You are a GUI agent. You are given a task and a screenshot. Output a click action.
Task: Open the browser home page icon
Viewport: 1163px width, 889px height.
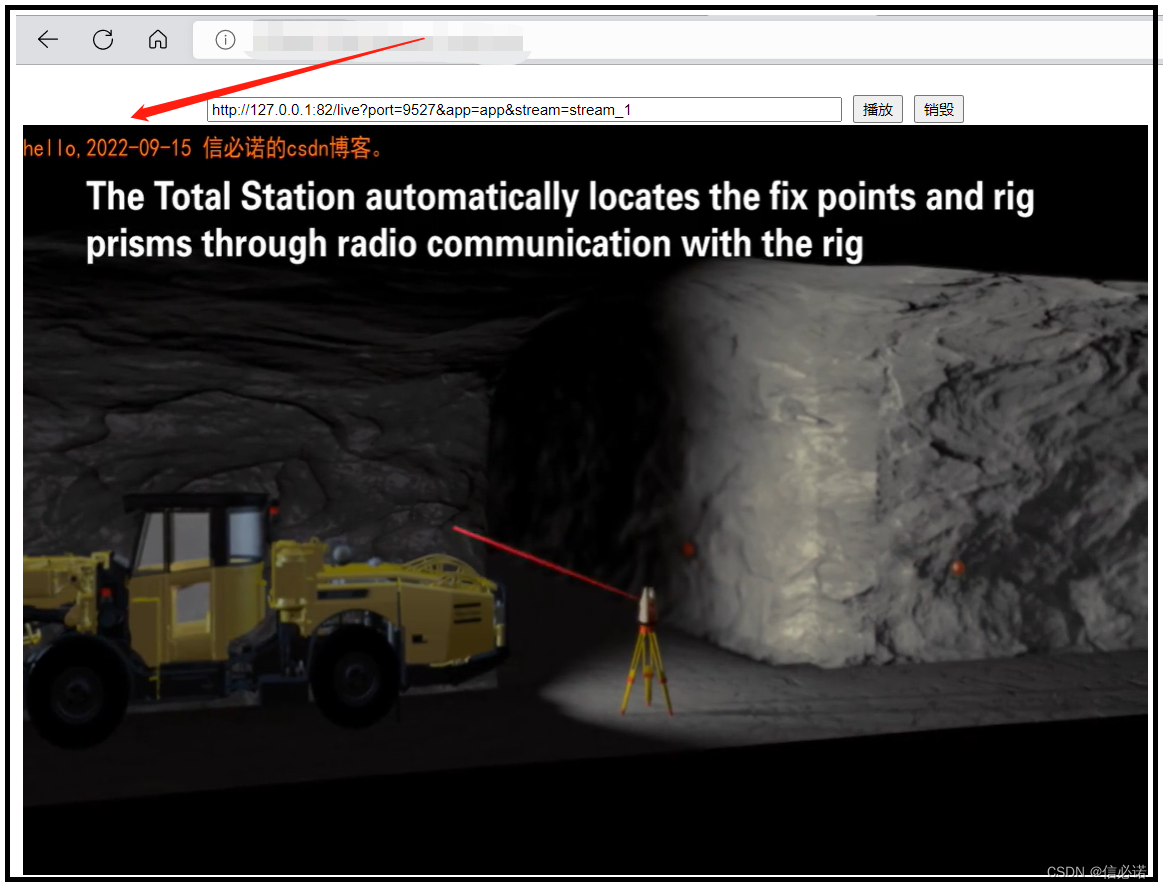(158, 39)
